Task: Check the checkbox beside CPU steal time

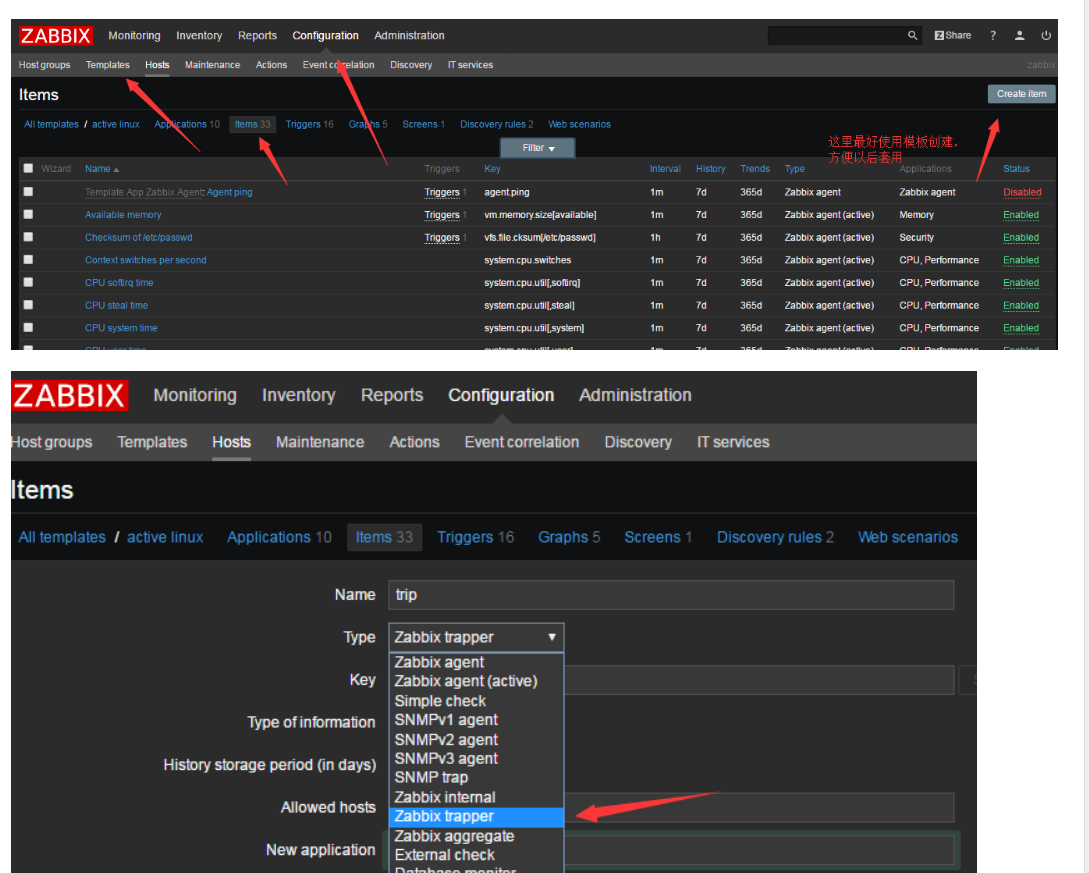Action: [x=28, y=305]
